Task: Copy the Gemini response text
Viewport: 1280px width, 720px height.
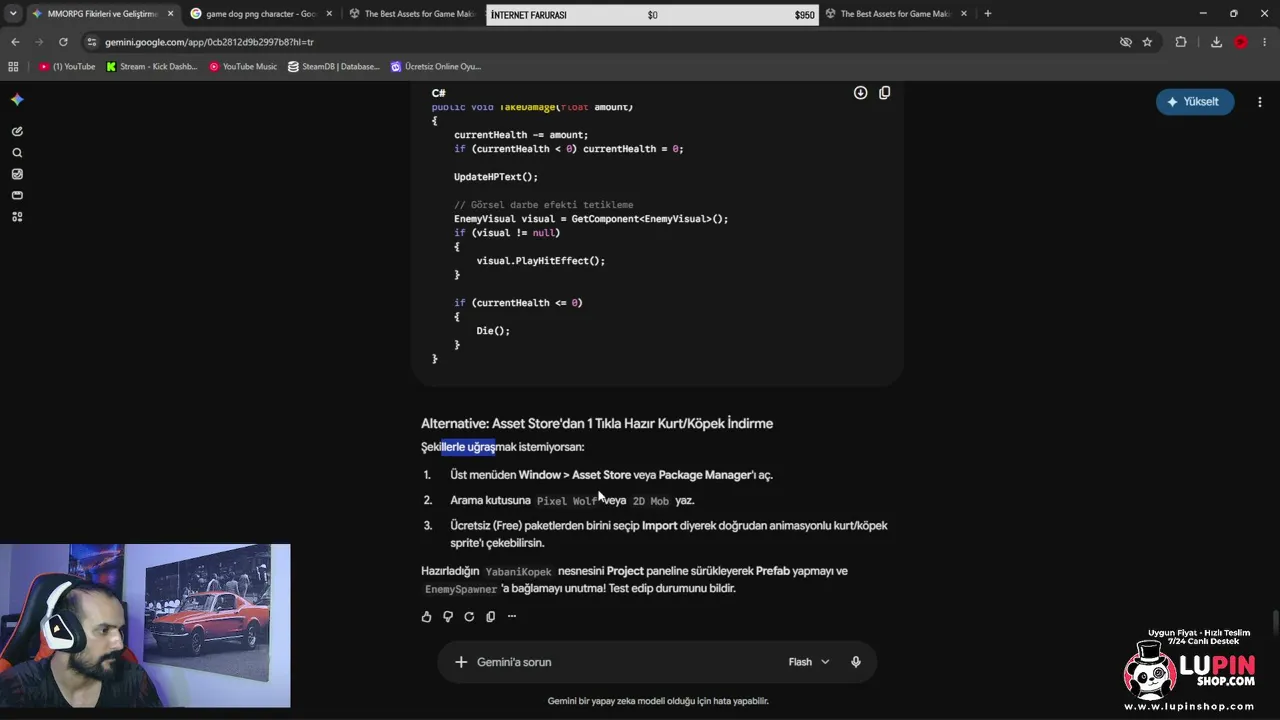Action: click(490, 616)
